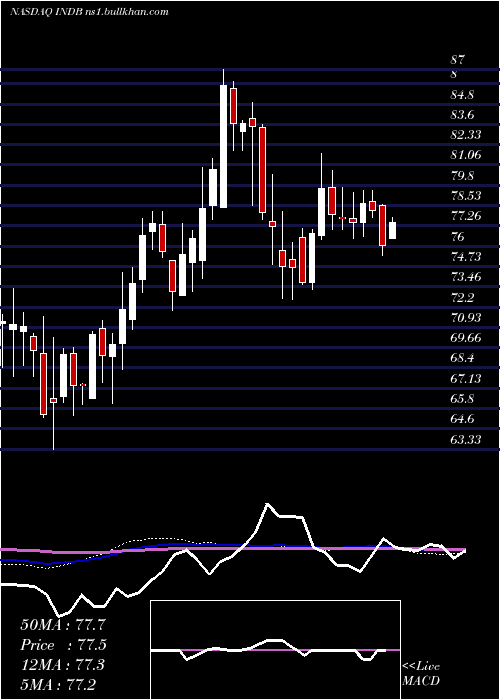The height and width of the screenshot is (700, 500).
Task: Select the 83.6 price axis label
Action: click(x=462, y=115)
